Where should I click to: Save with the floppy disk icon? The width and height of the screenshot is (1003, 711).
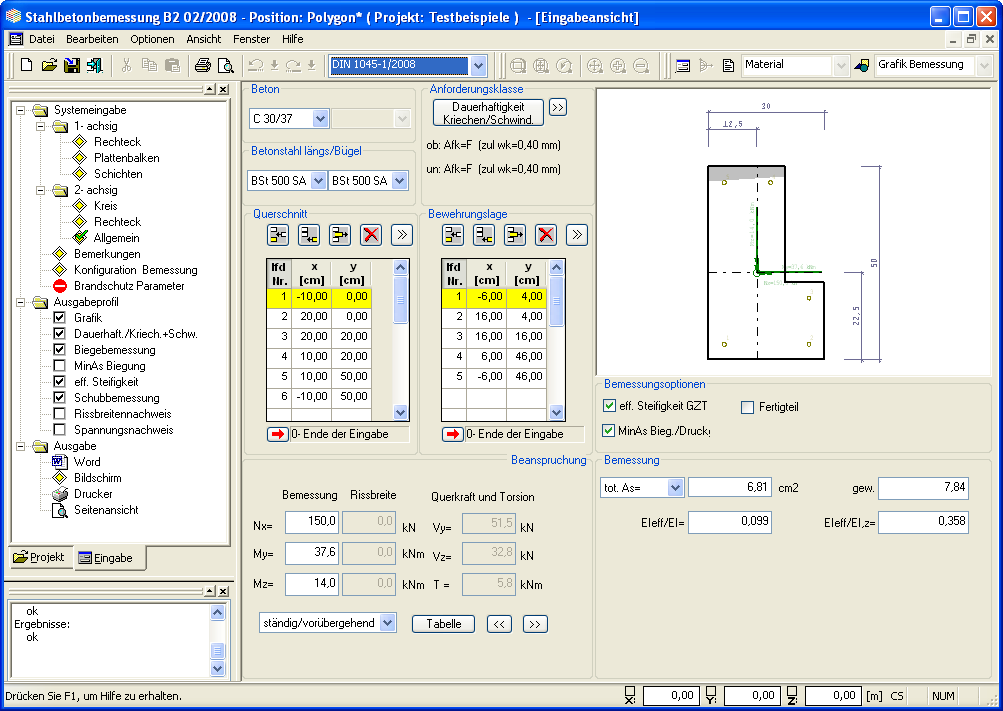pos(72,65)
